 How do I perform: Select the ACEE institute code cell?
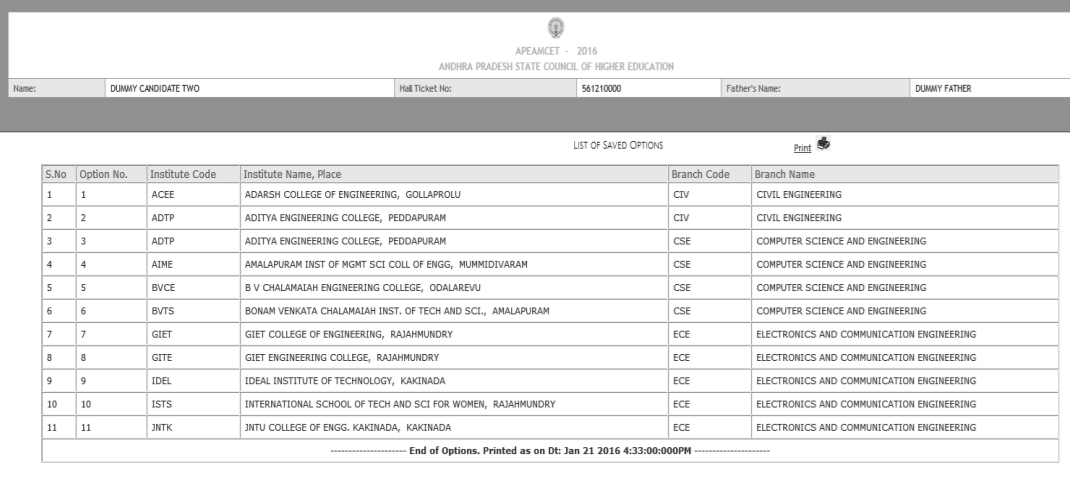pos(162,194)
